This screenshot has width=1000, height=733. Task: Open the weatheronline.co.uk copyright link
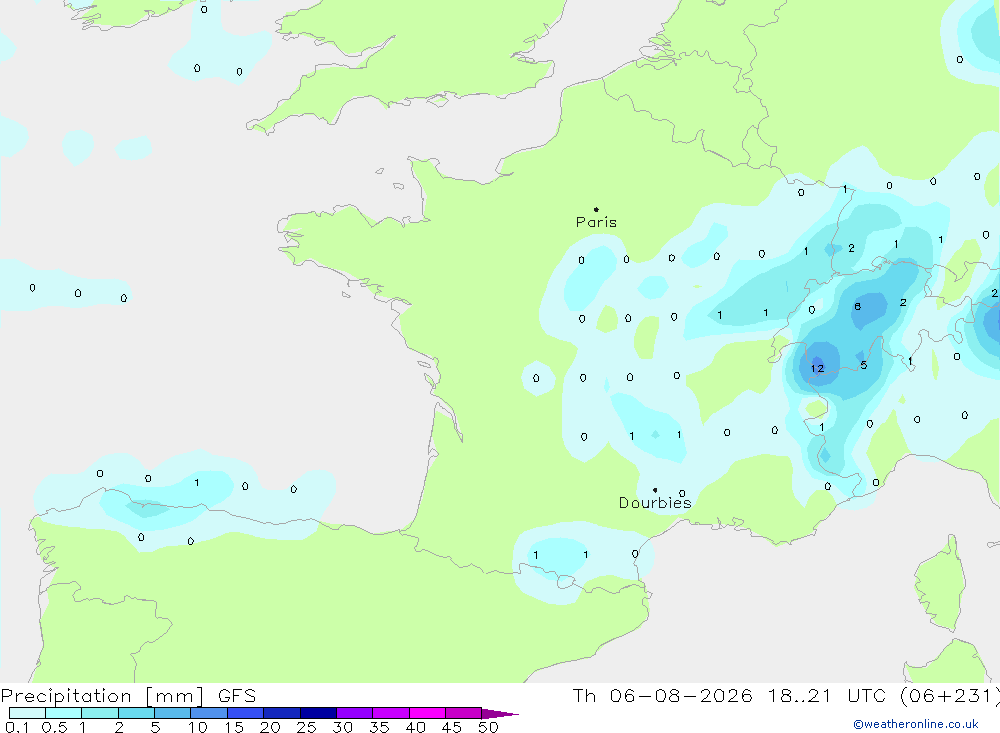pos(916,724)
